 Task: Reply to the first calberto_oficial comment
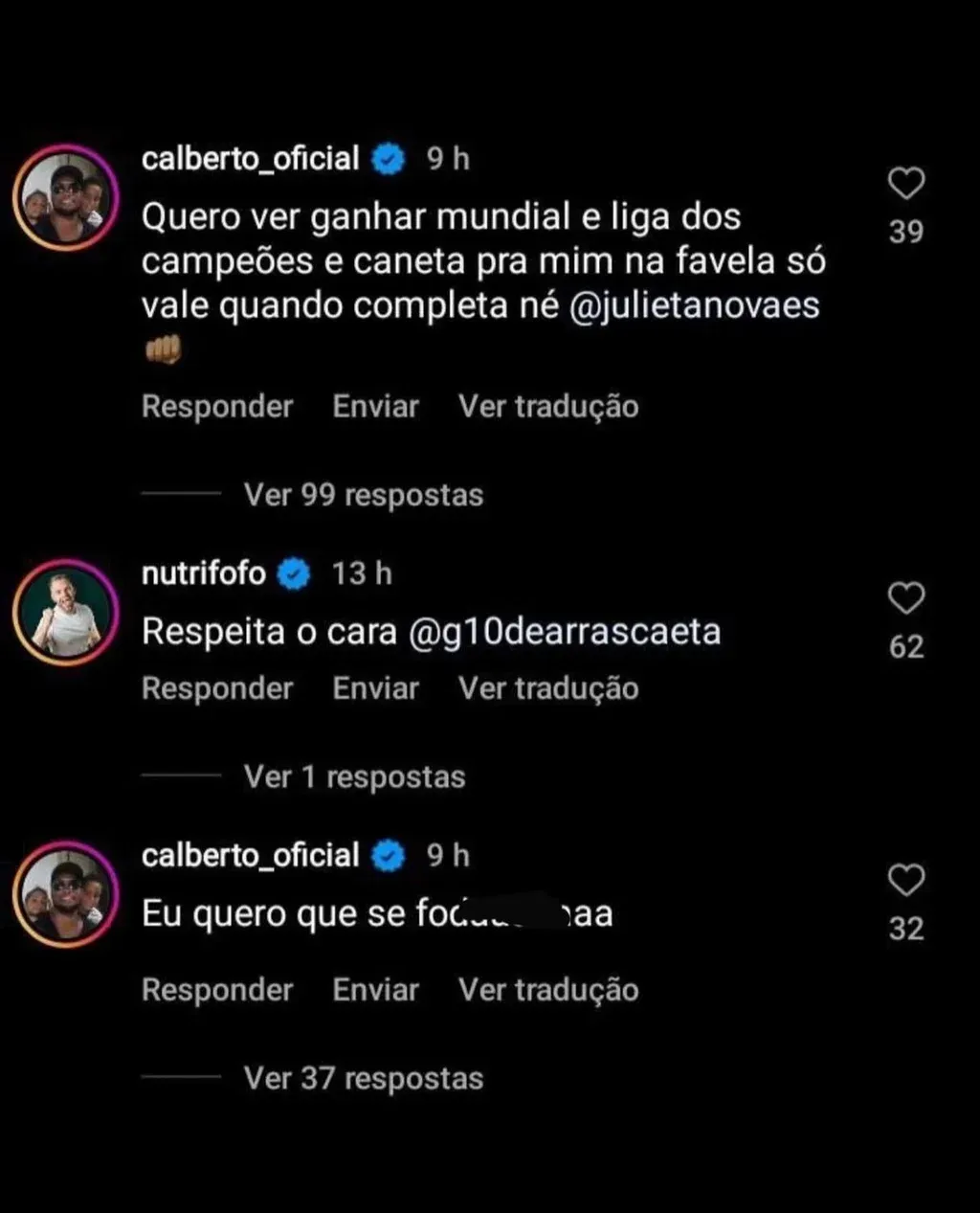217,406
